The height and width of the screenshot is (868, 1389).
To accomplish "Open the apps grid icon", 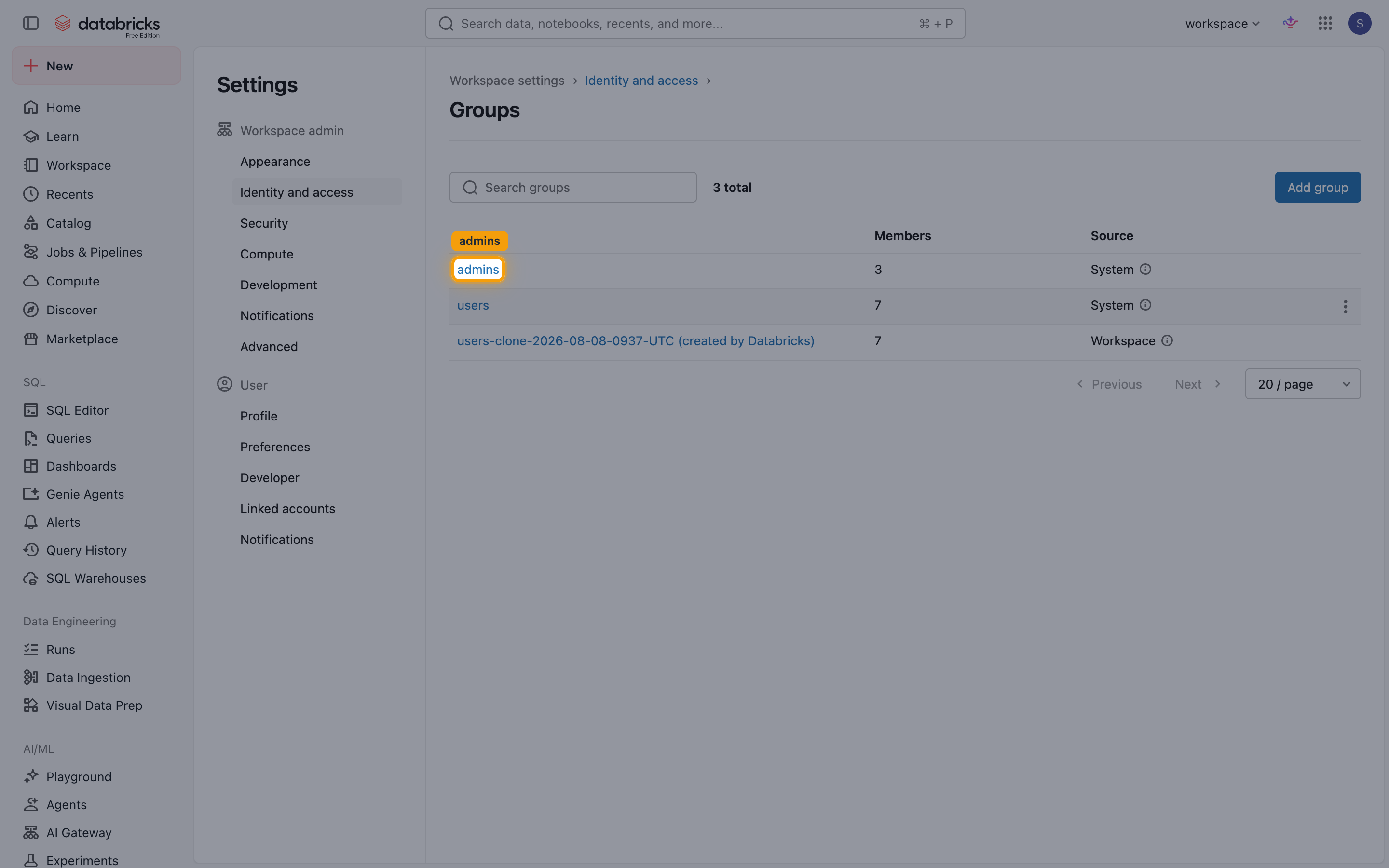I will point(1325,23).
